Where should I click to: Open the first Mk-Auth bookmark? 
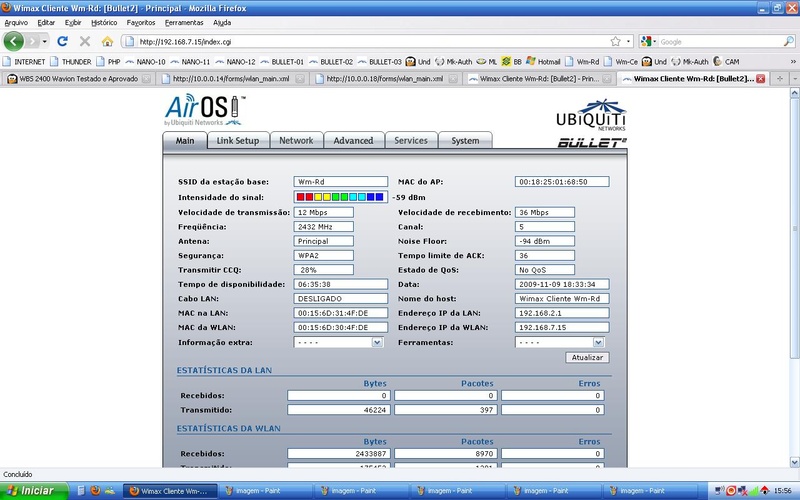click(x=454, y=62)
